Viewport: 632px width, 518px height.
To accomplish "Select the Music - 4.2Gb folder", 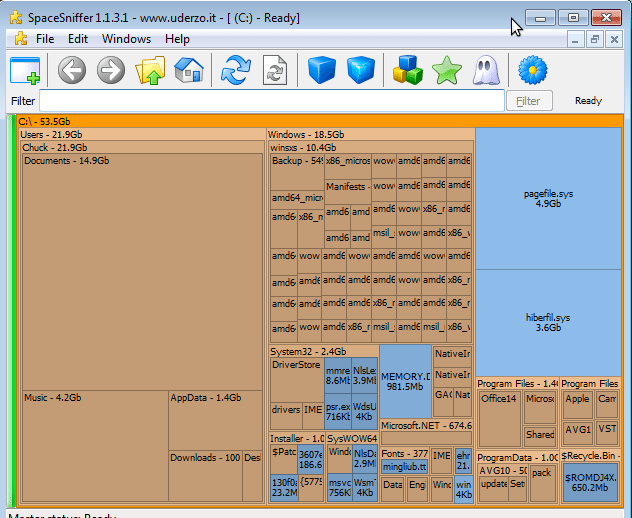I will point(95,446).
